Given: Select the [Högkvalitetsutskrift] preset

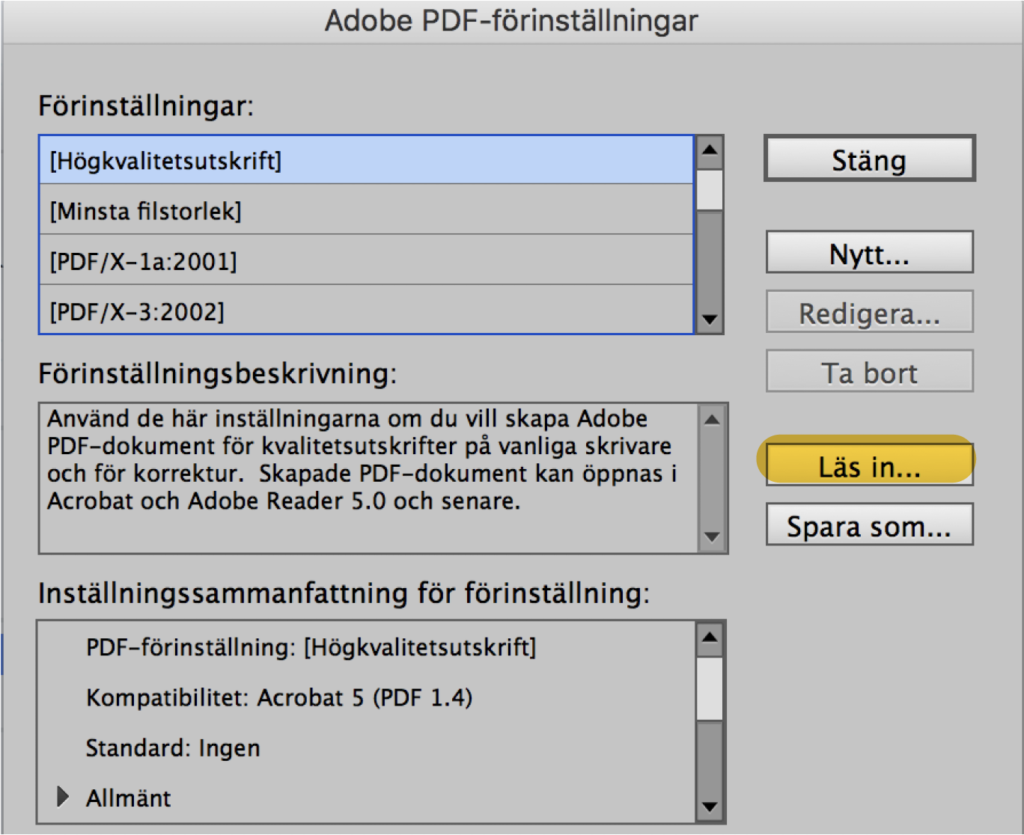Looking at the screenshot, I should [x=366, y=160].
